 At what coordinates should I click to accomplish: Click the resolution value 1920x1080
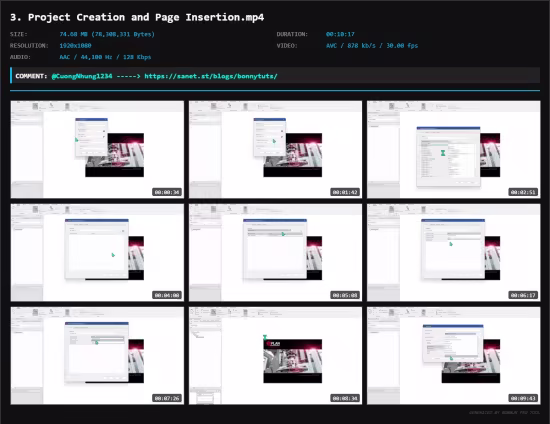click(x=75, y=46)
